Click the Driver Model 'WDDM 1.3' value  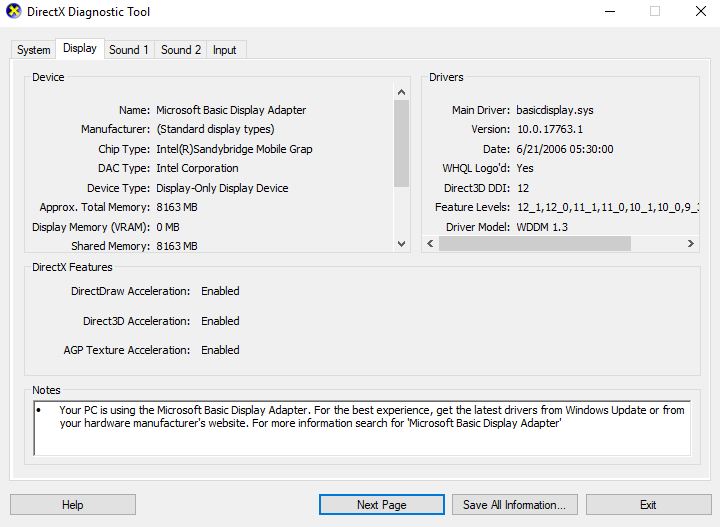pyautogui.click(x=542, y=227)
